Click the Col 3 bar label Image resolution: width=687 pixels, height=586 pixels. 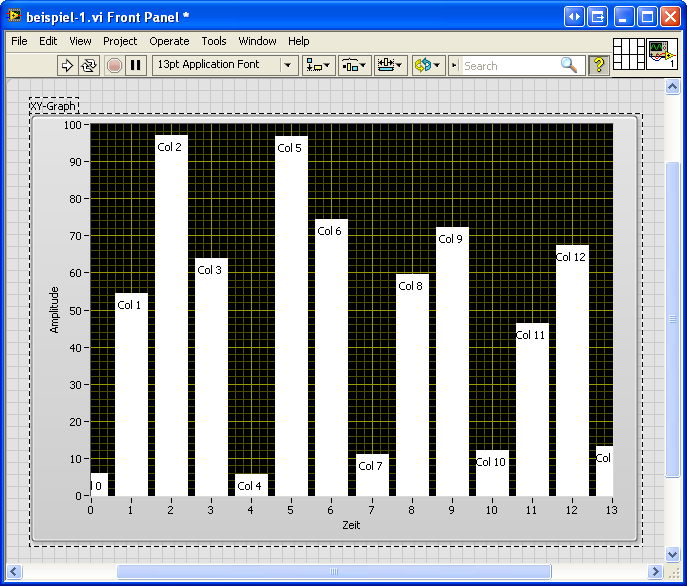pyautogui.click(x=209, y=270)
